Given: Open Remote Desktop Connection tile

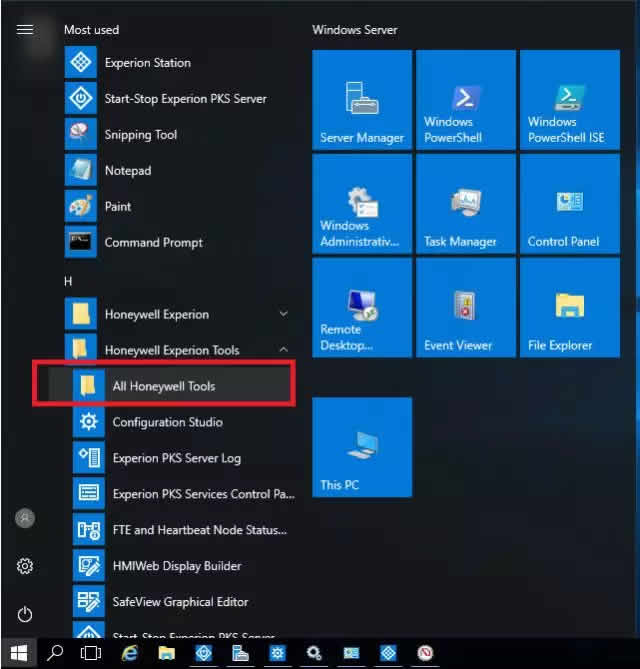Looking at the screenshot, I should tap(362, 308).
